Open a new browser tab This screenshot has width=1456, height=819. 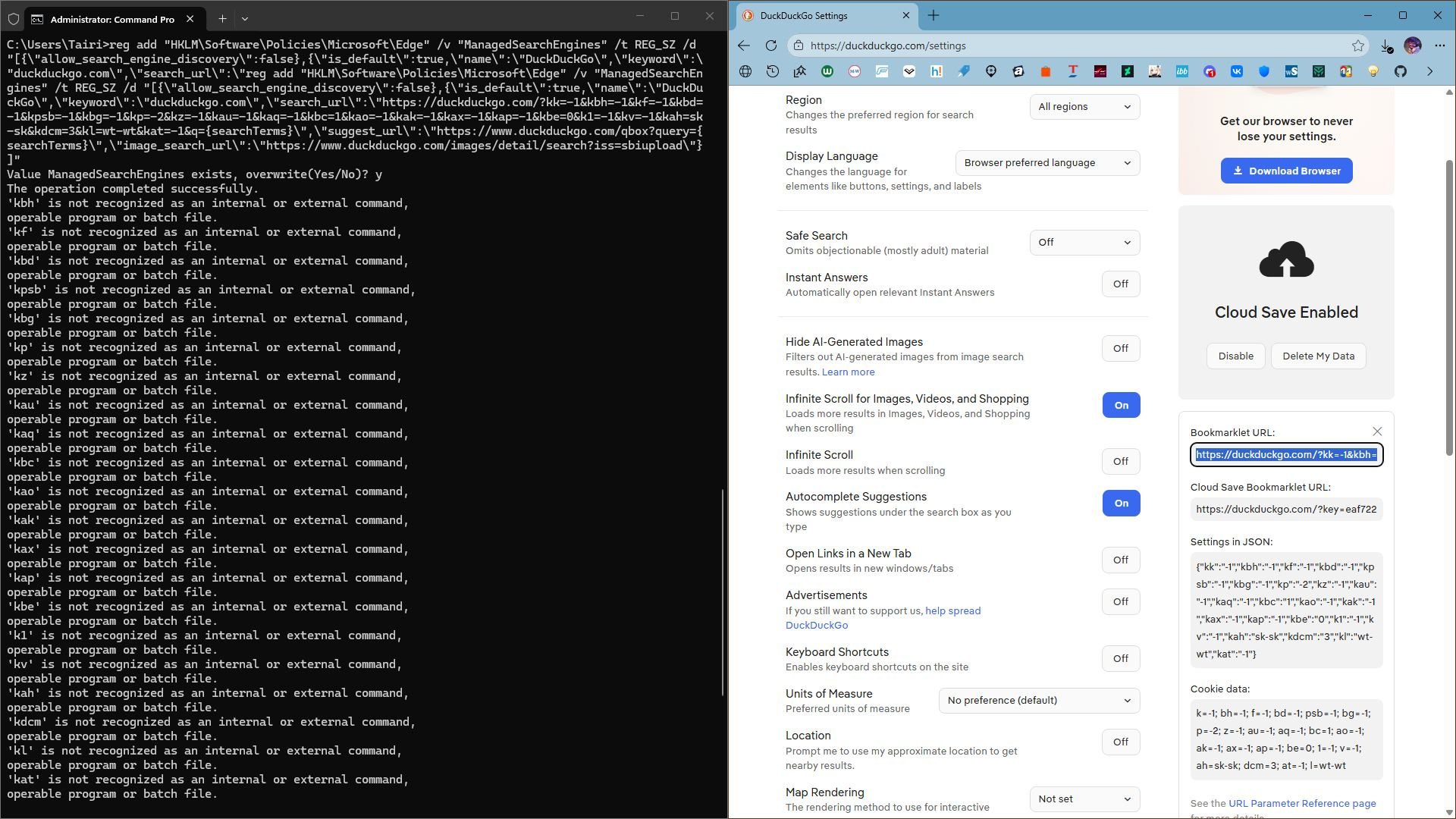pos(934,16)
